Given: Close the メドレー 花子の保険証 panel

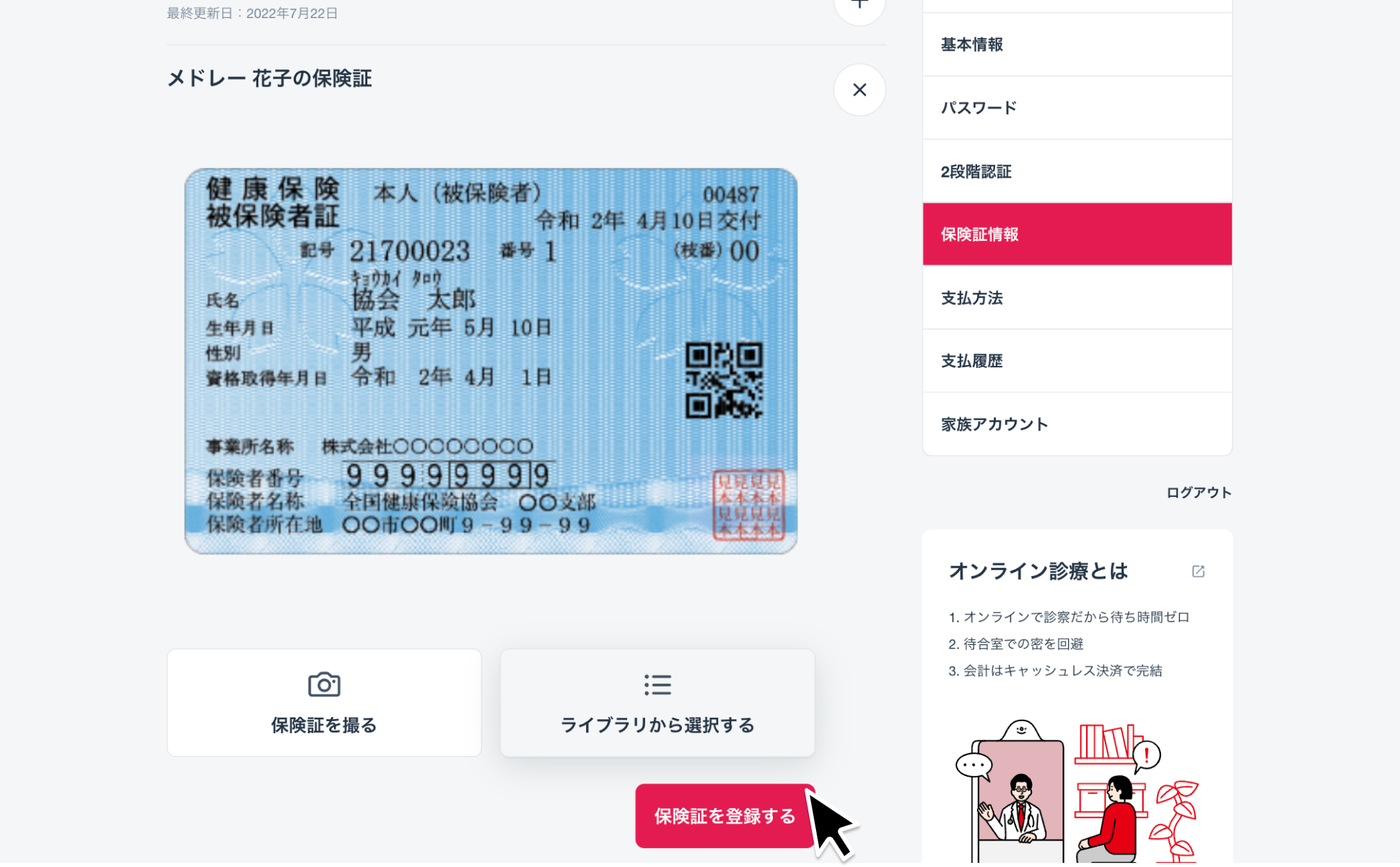Looking at the screenshot, I should 859,90.
